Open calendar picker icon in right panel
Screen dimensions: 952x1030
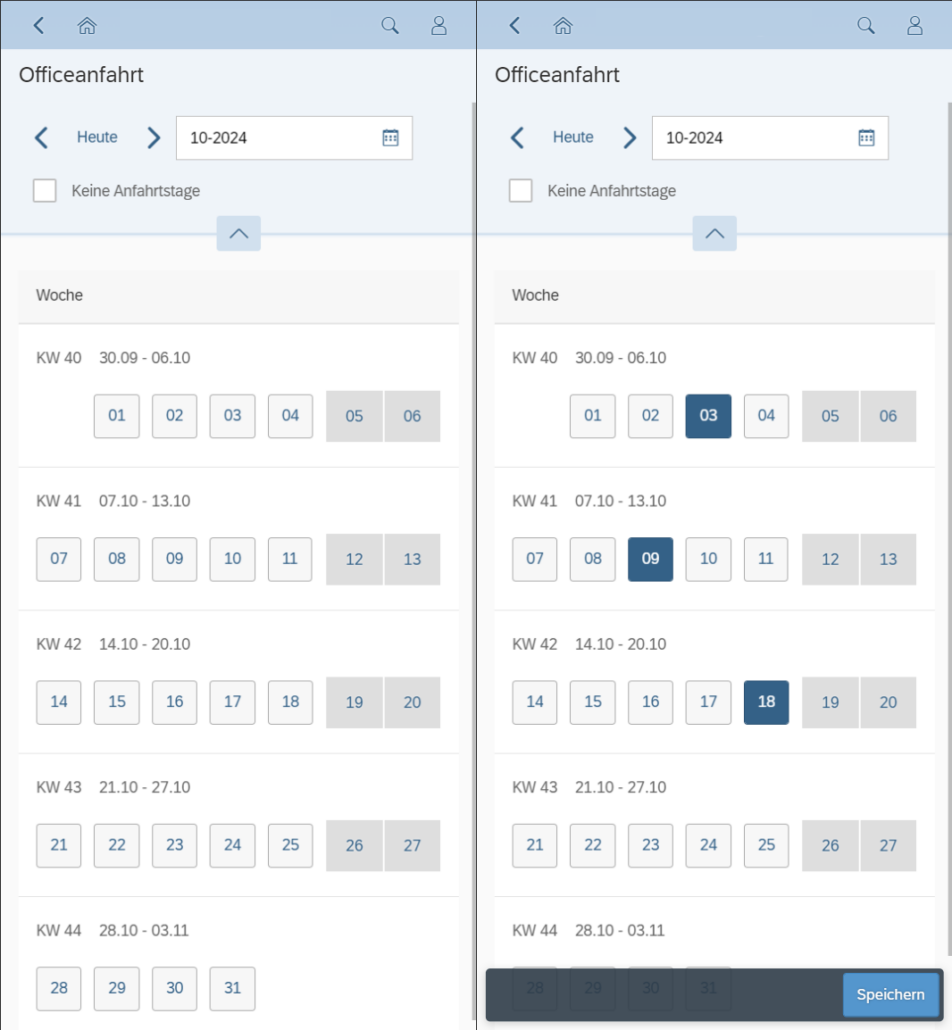866,138
